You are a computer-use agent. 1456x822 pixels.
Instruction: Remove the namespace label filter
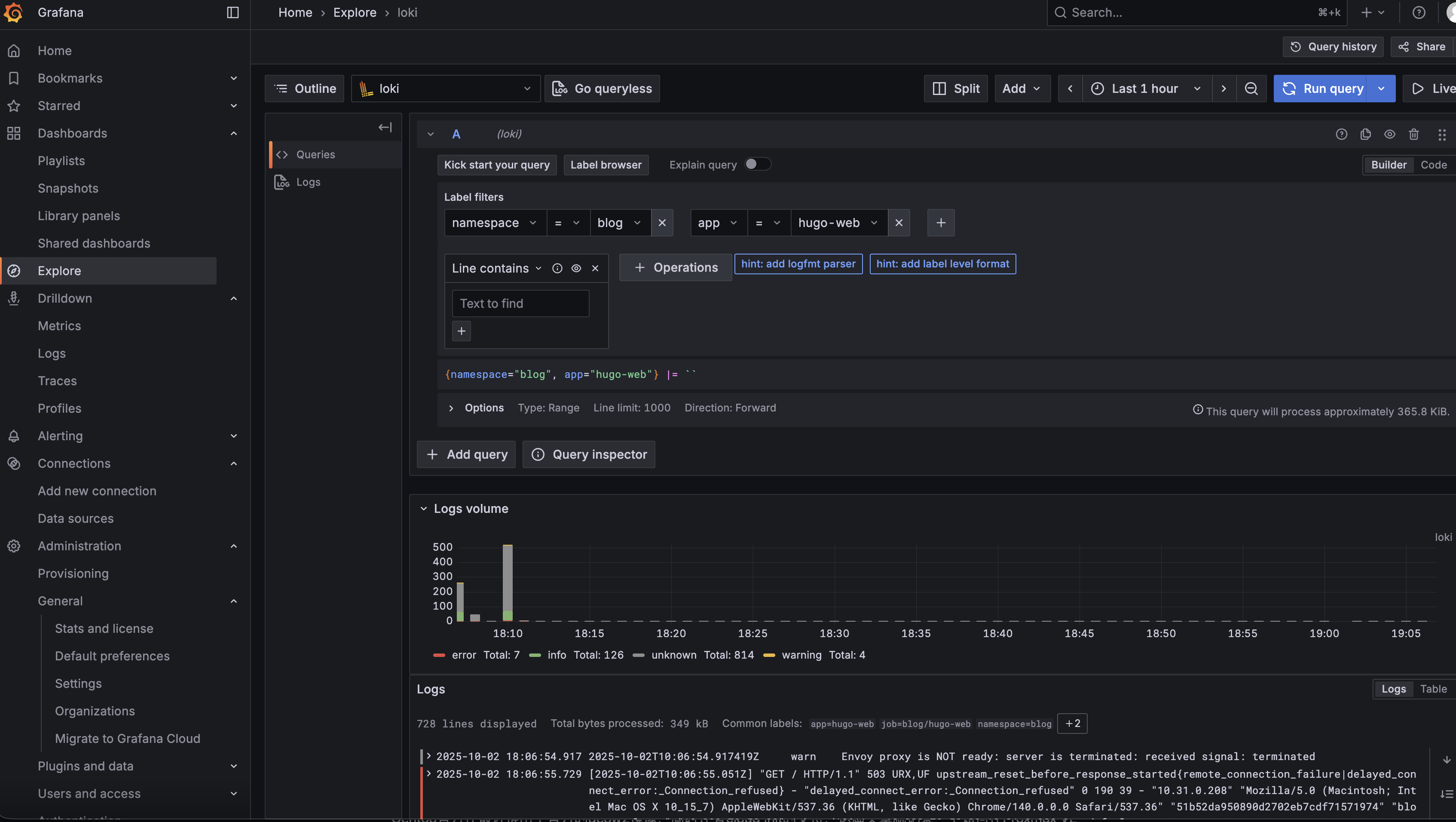[x=662, y=223]
